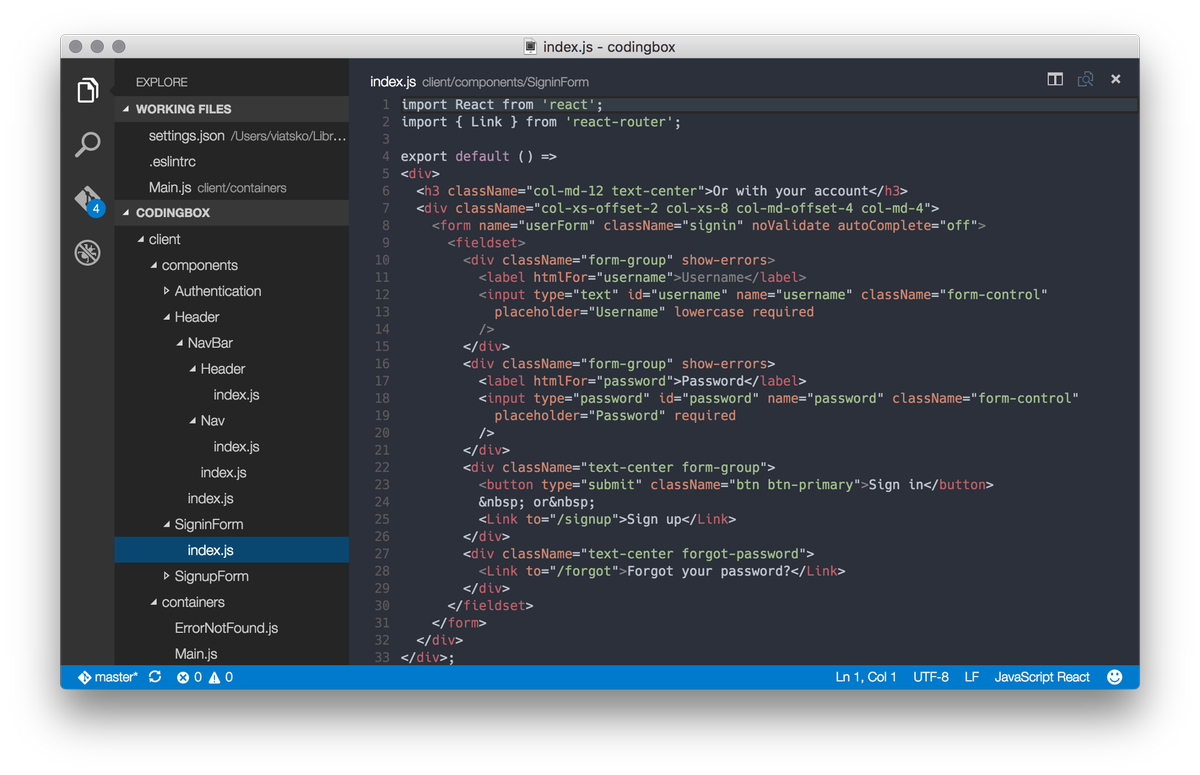1200x775 pixels.
Task: Select index.js under SigninForm
Action: pyautogui.click(x=232, y=550)
